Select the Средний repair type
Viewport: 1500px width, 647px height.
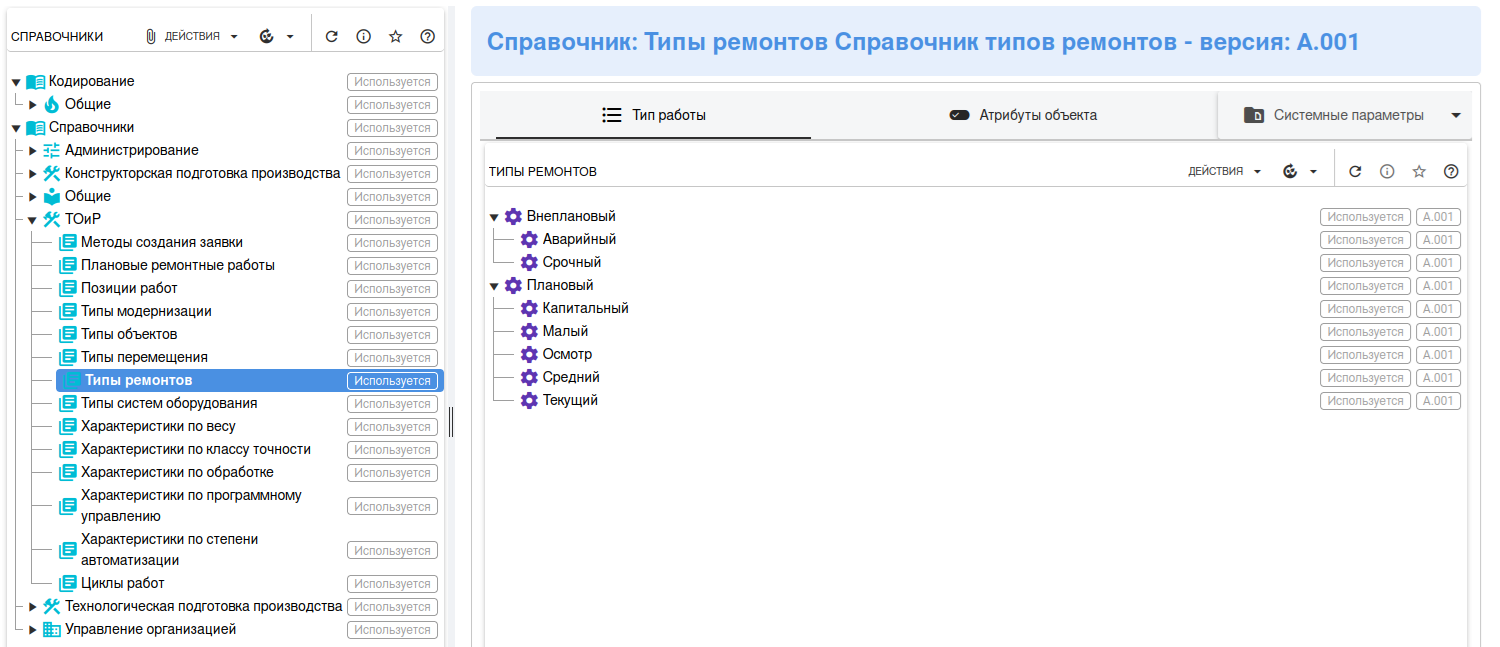[571, 377]
